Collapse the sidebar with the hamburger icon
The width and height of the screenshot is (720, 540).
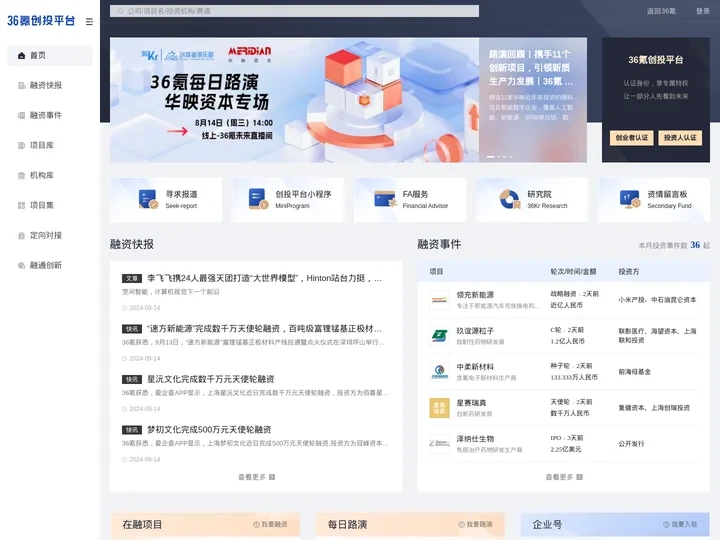[x=89, y=22]
